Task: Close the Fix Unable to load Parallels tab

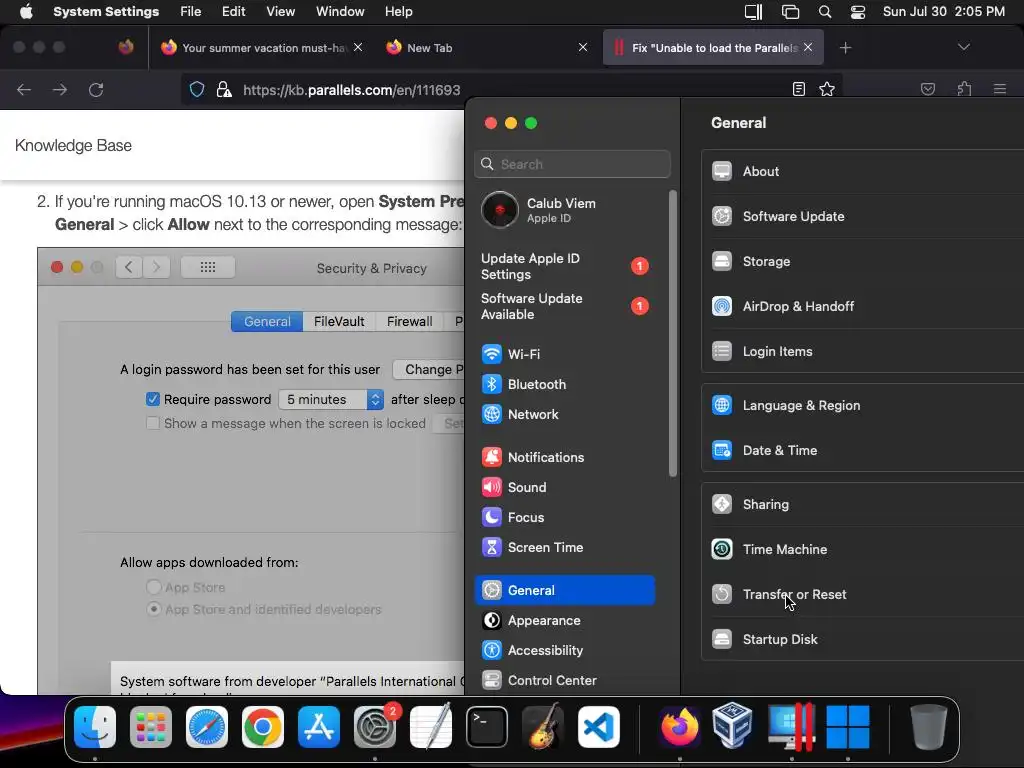Action: pos(808,47)
